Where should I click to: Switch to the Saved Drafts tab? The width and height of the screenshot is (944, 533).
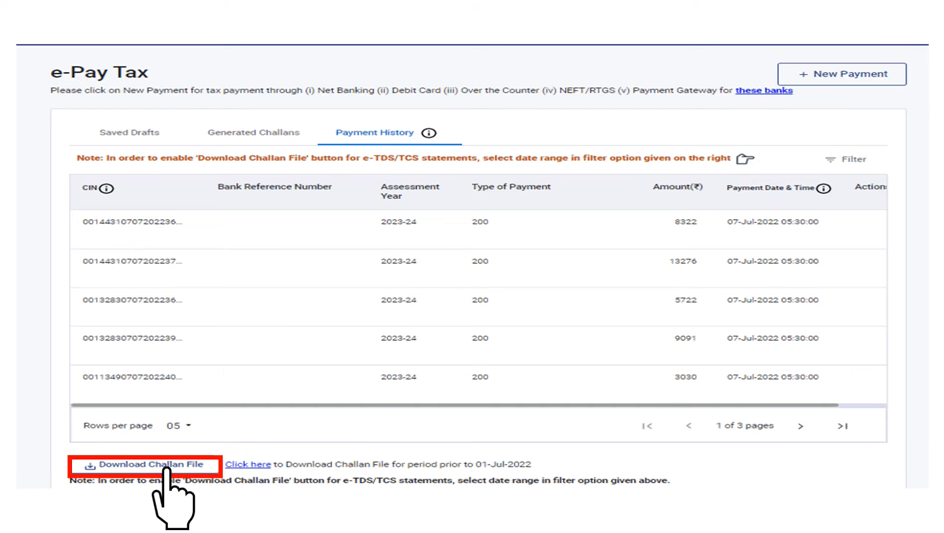coord(129,133)
